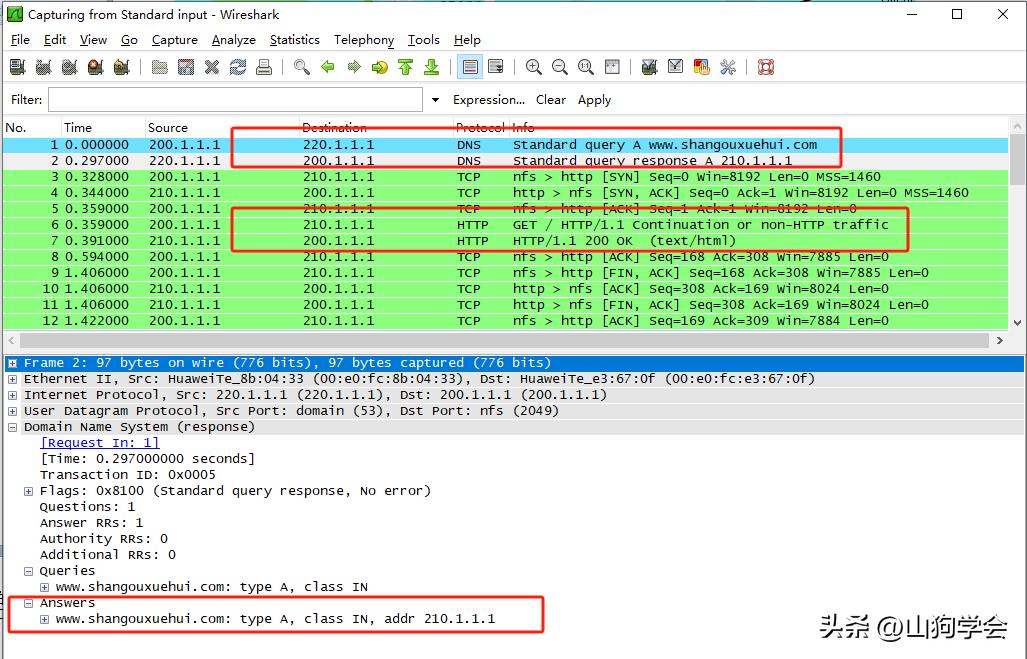The image size is (1027, 659).
Task: Collapse the Answers section
Action: click(29, 603)
